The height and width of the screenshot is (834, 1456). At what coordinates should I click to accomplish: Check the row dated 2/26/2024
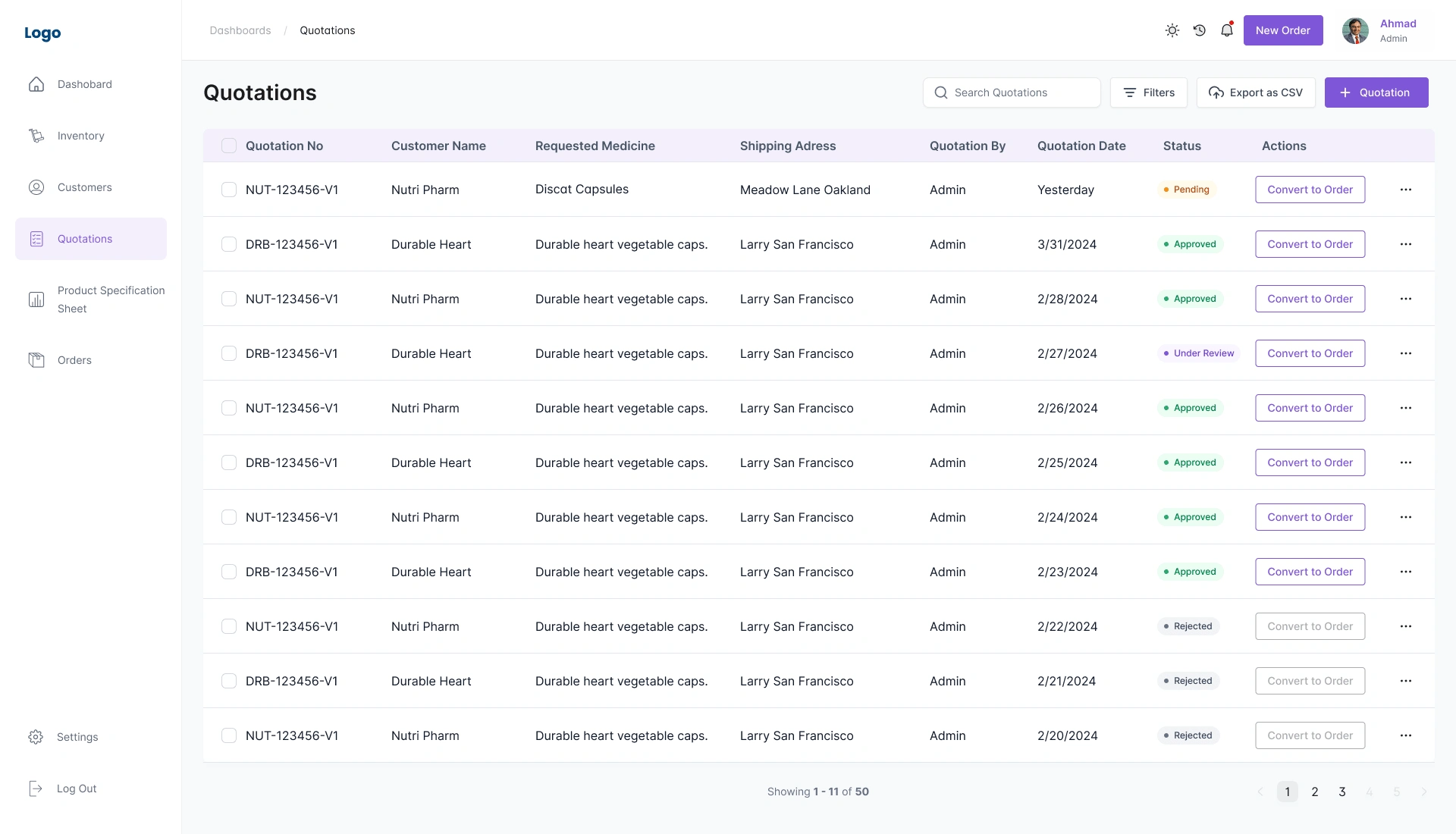point(229,408)
